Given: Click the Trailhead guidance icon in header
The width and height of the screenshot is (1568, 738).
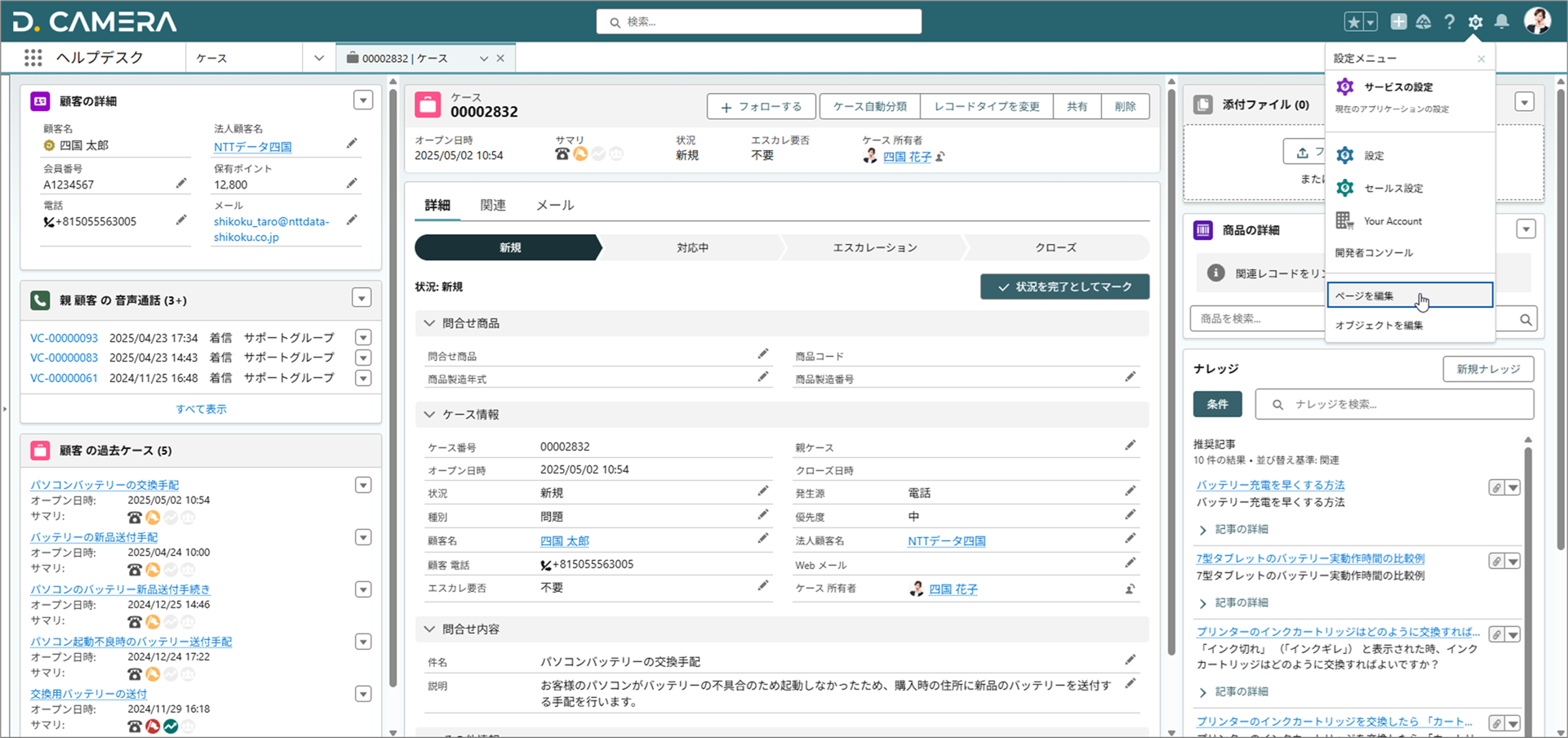Looking at the screenshot, I should pyautogui.click(x=1424, y=22).
